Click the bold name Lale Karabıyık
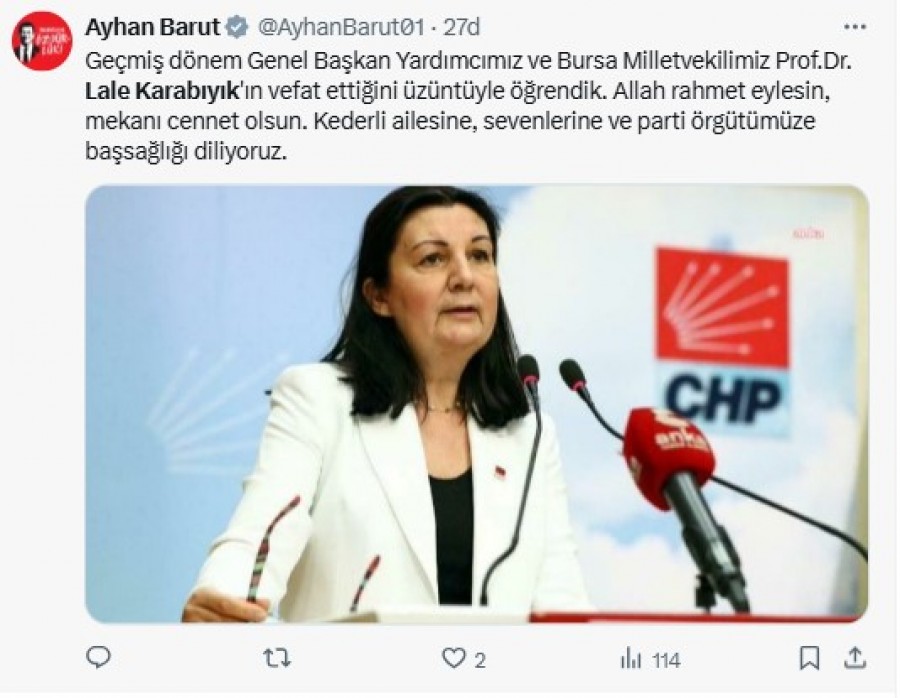 click(x=162, y=91)
